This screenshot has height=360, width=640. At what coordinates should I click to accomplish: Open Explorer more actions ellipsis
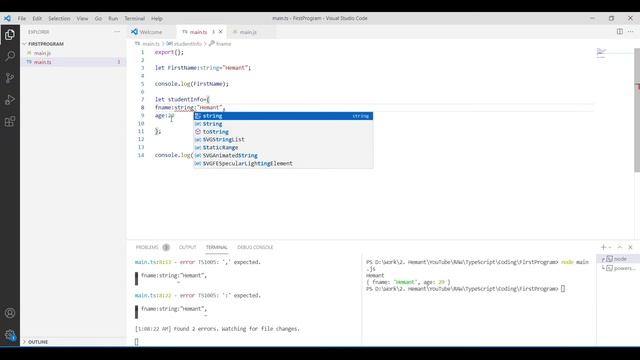click(x=117, y=32)
